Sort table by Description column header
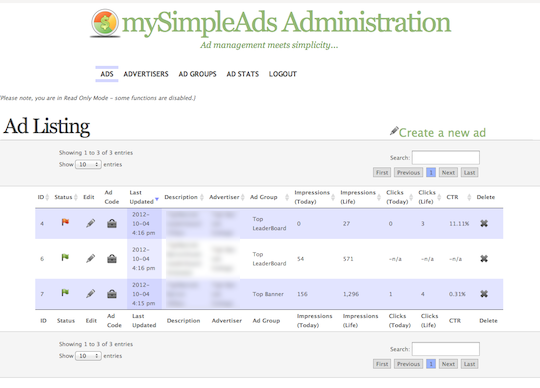Viewport: 540px width, 388px height. [x=184, y=197]
